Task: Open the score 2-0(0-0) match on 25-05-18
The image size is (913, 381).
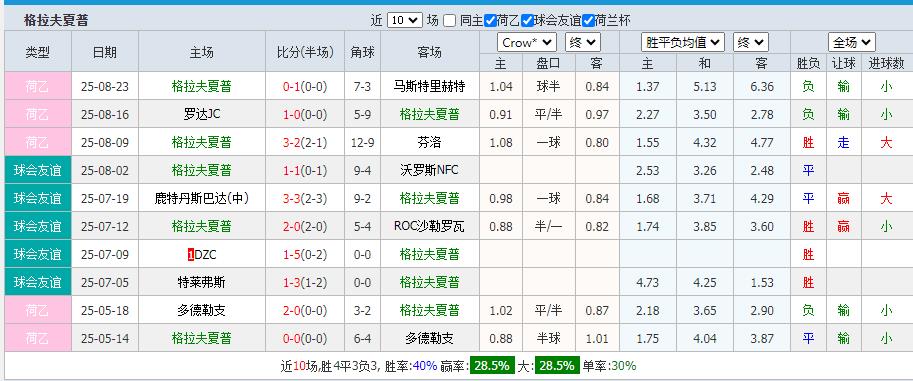Action: pyautogui.click(x=305, y=311)
